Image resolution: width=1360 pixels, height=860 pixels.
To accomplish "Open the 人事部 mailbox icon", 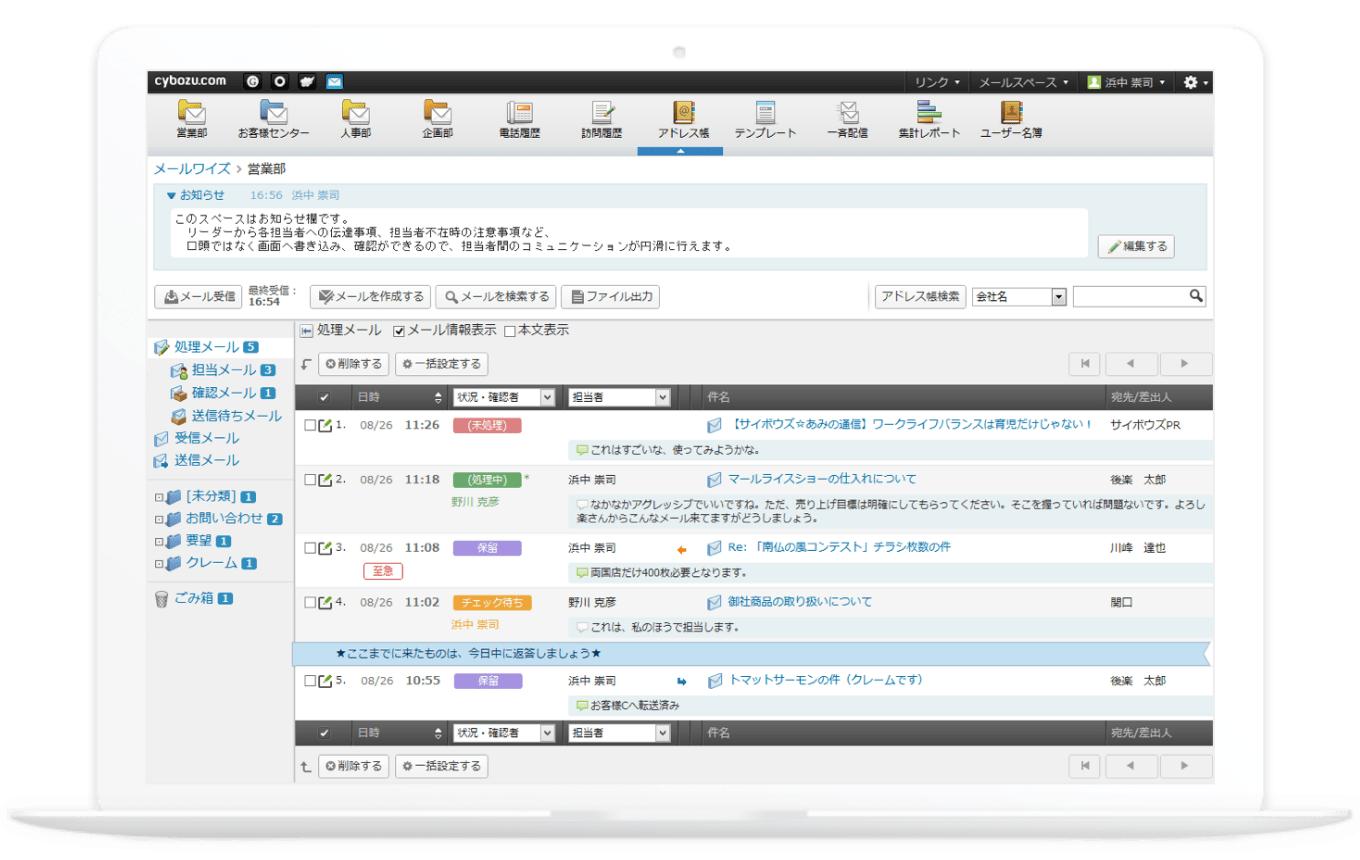I will point(355,112).
